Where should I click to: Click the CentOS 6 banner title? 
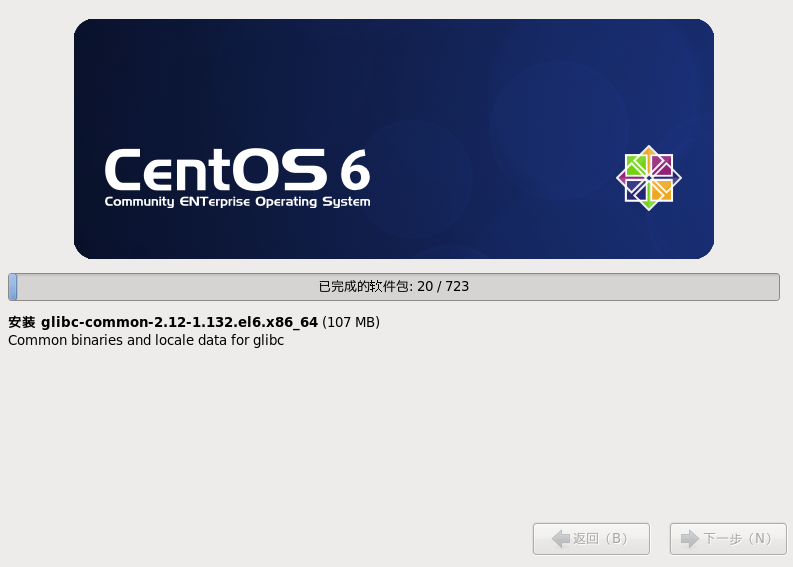(238, 169)
